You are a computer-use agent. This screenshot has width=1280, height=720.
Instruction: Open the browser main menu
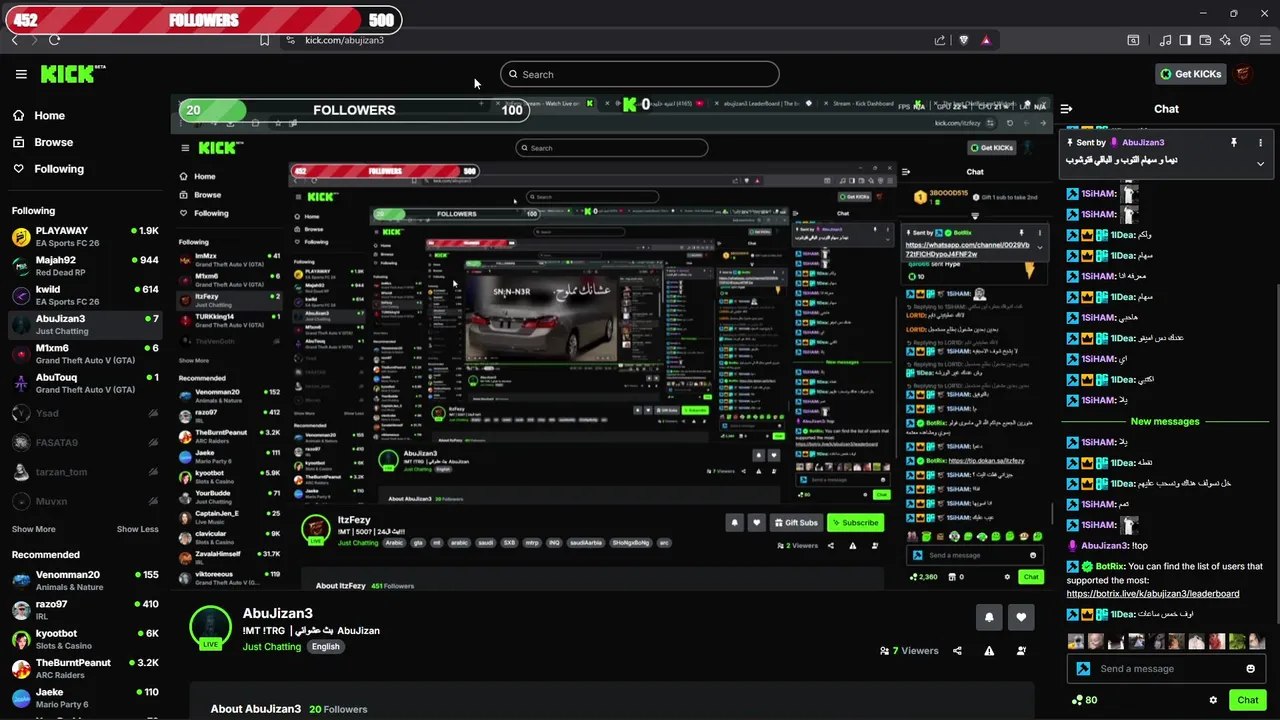coord(1265,40)
